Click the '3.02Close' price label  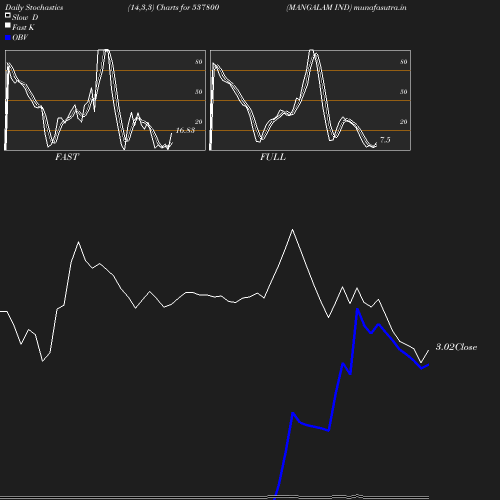coord(456,347)
